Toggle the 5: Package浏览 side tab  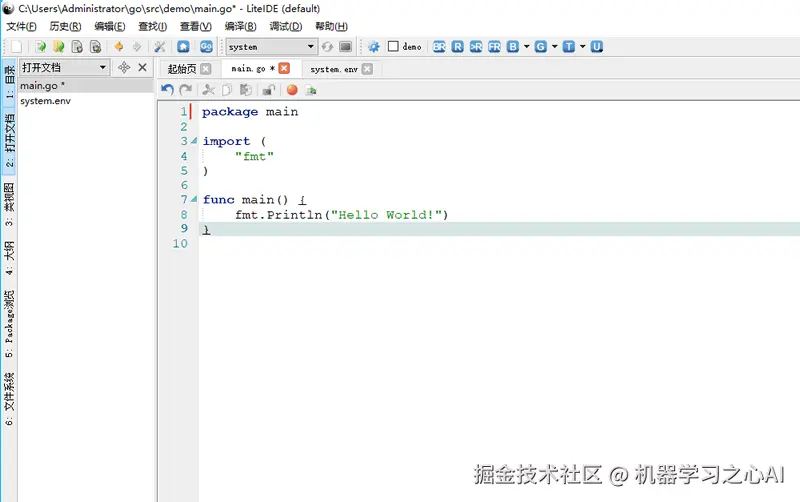(x=9, y=324)
